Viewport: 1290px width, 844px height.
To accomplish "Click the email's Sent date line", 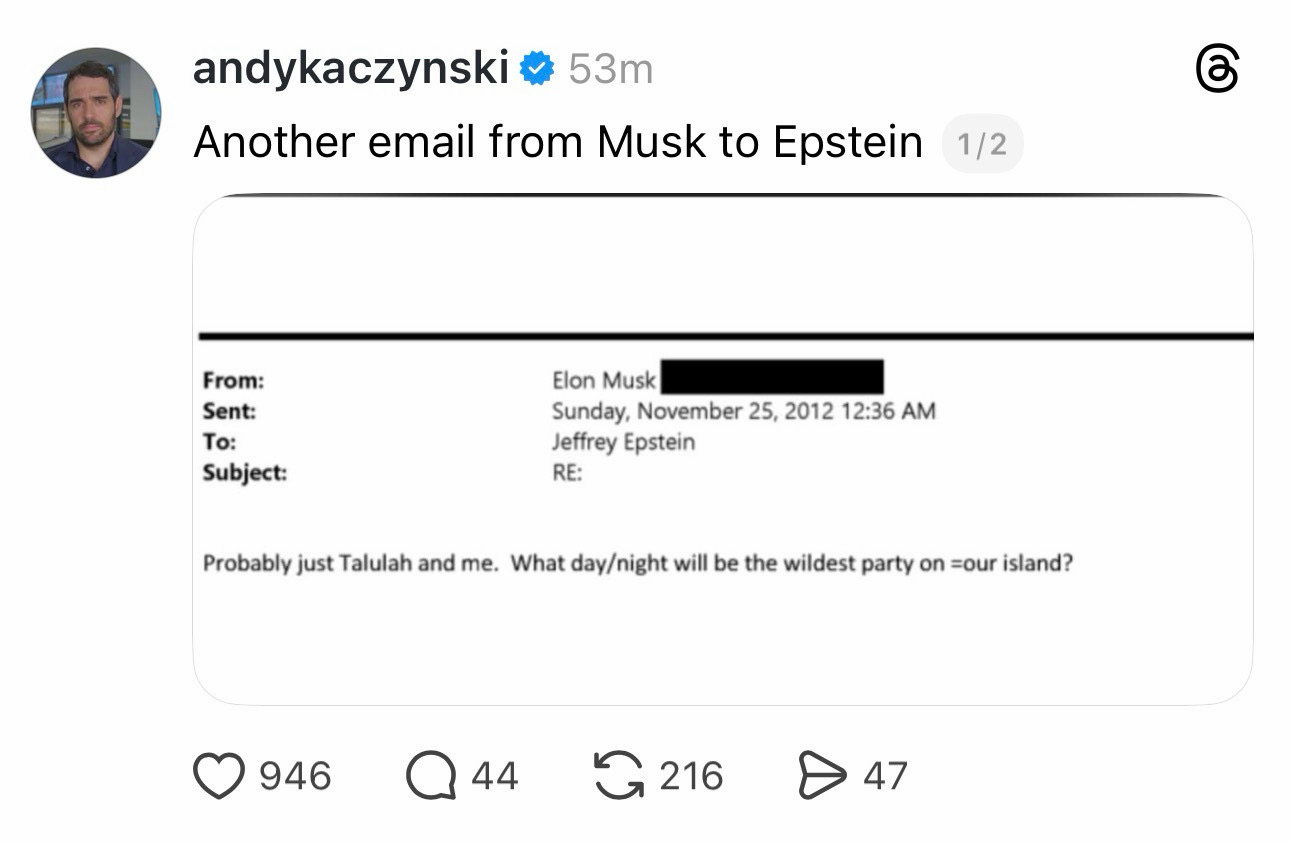I will tap(743, 411).
